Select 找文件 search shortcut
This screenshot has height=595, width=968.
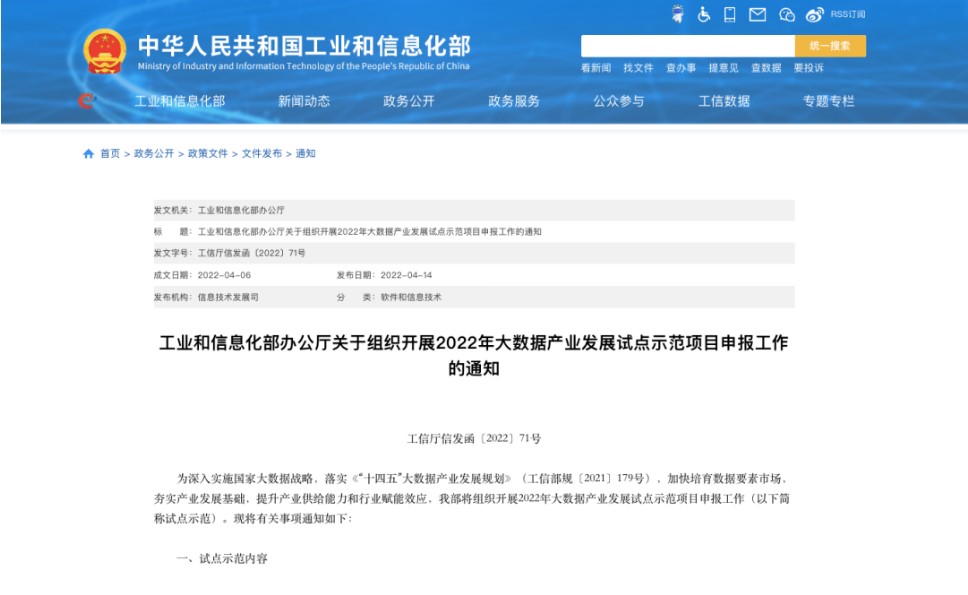tap(638, 68)
